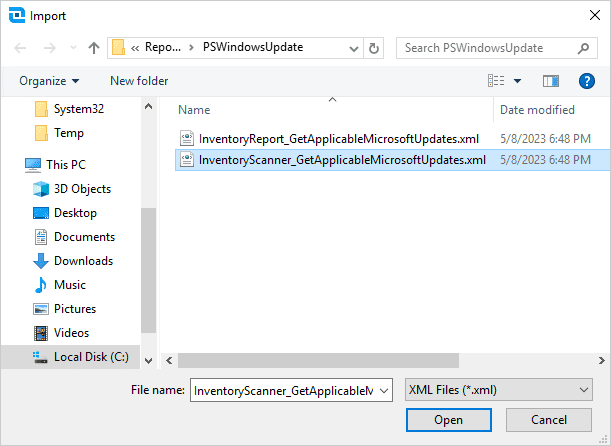611x446 pixels.
Task: Expand hidden breadcrumb path chevrons
Action: [x=135, y=48]
